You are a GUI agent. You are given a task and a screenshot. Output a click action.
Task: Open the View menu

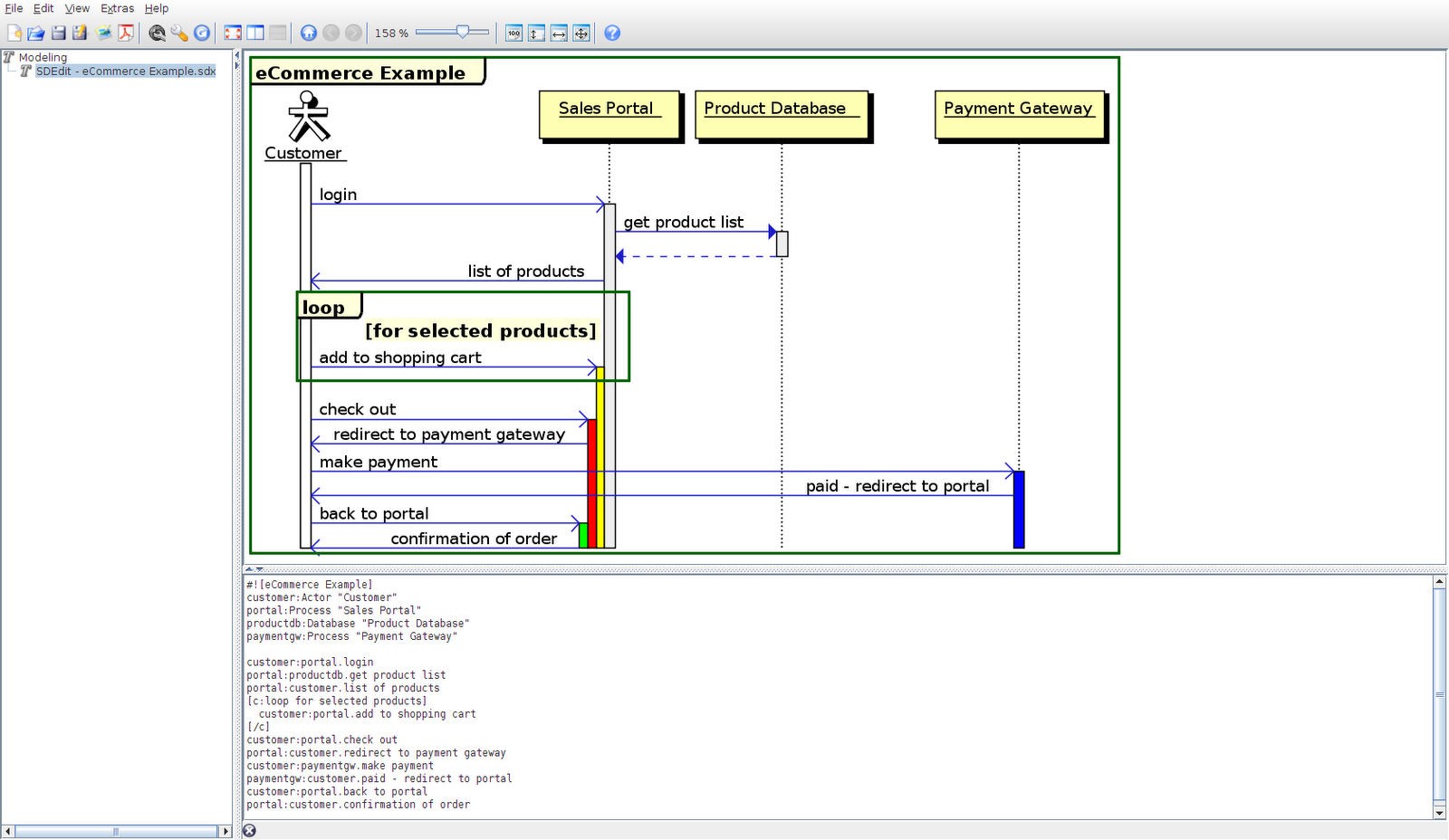coord(77,8)
